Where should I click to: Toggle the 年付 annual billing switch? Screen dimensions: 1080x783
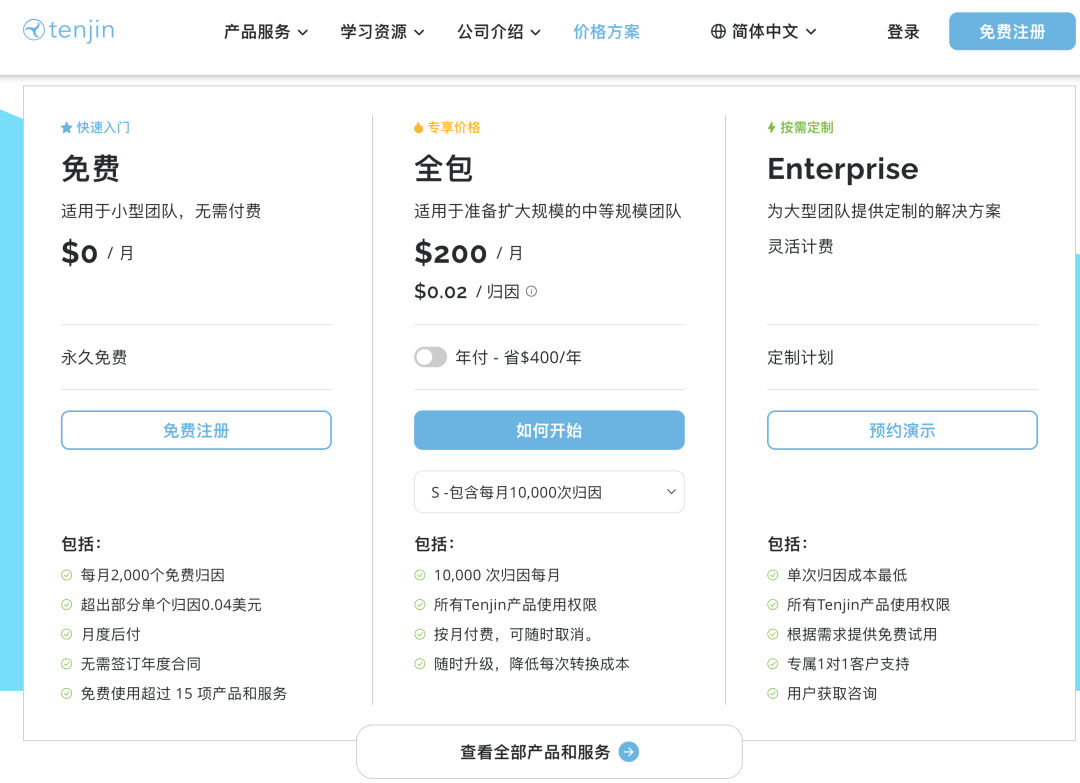[430, 357]
